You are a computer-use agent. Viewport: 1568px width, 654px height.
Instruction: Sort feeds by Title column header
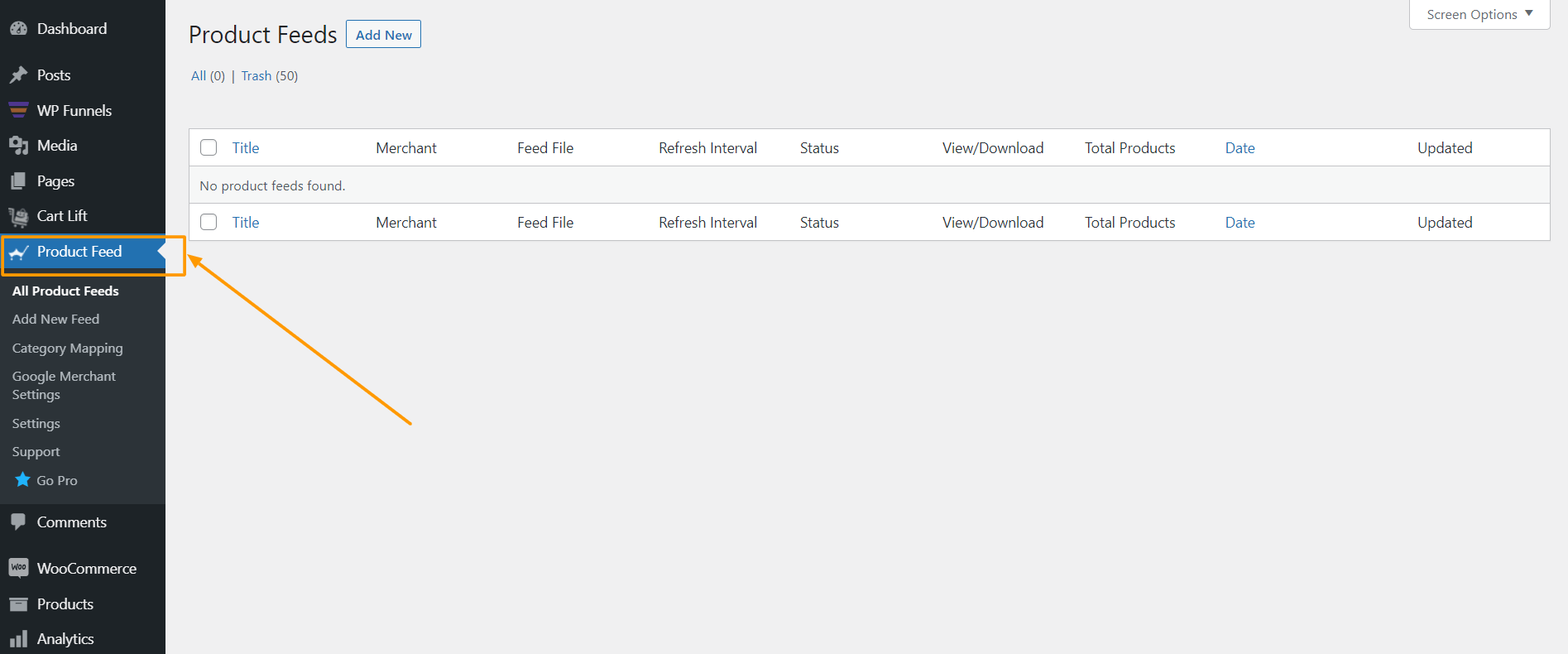(x=246, y=148)
